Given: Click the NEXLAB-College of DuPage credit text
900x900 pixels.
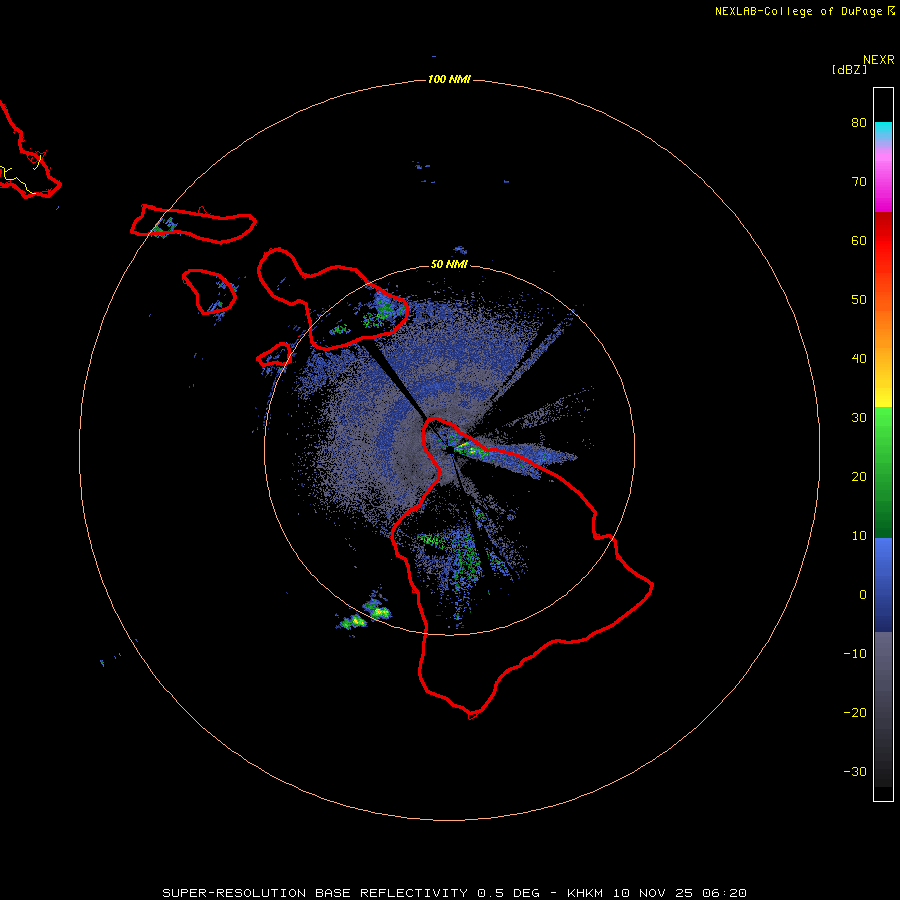Looking at the screenshot, I should coord(798,11).
